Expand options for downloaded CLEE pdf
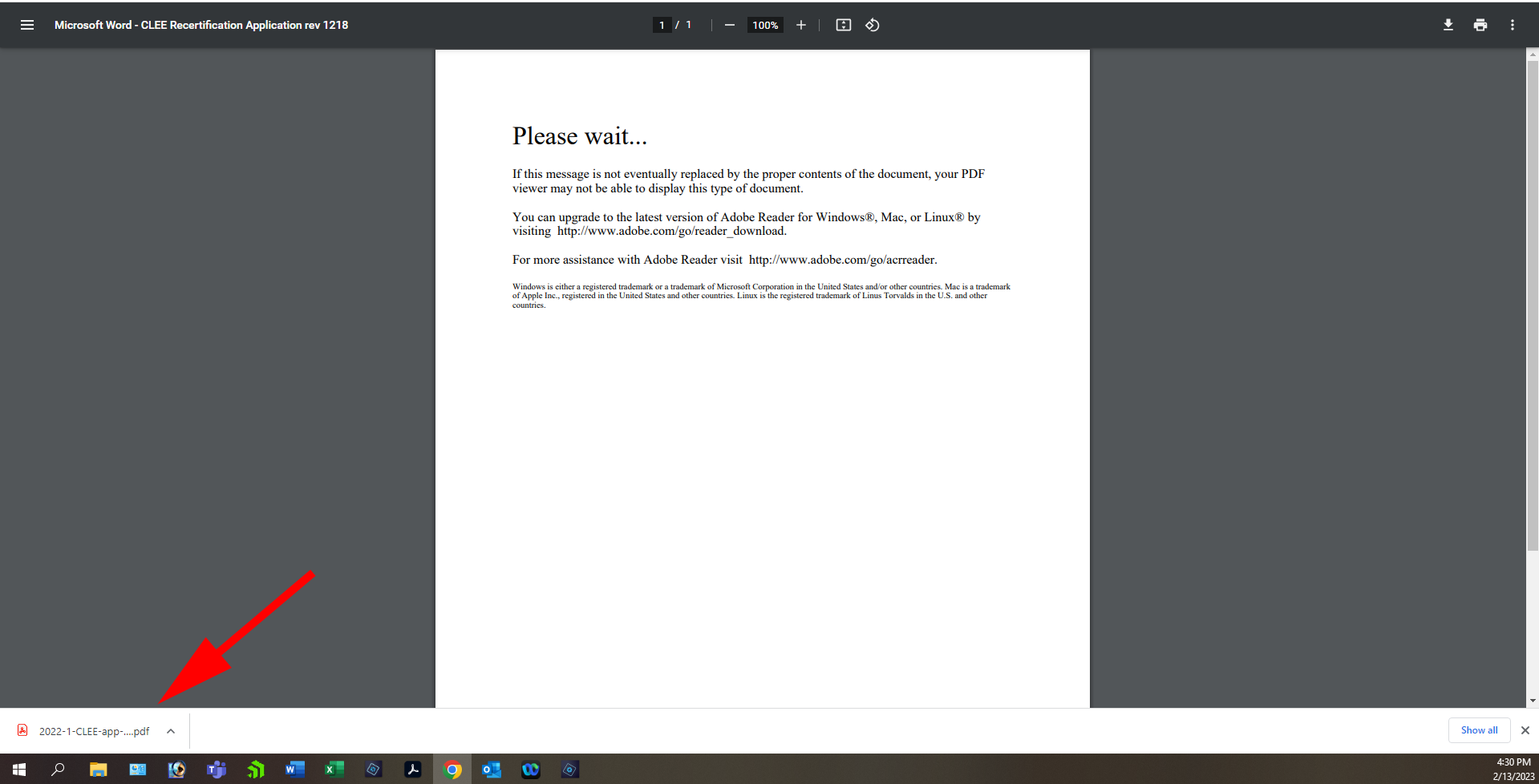 [171, 731]
